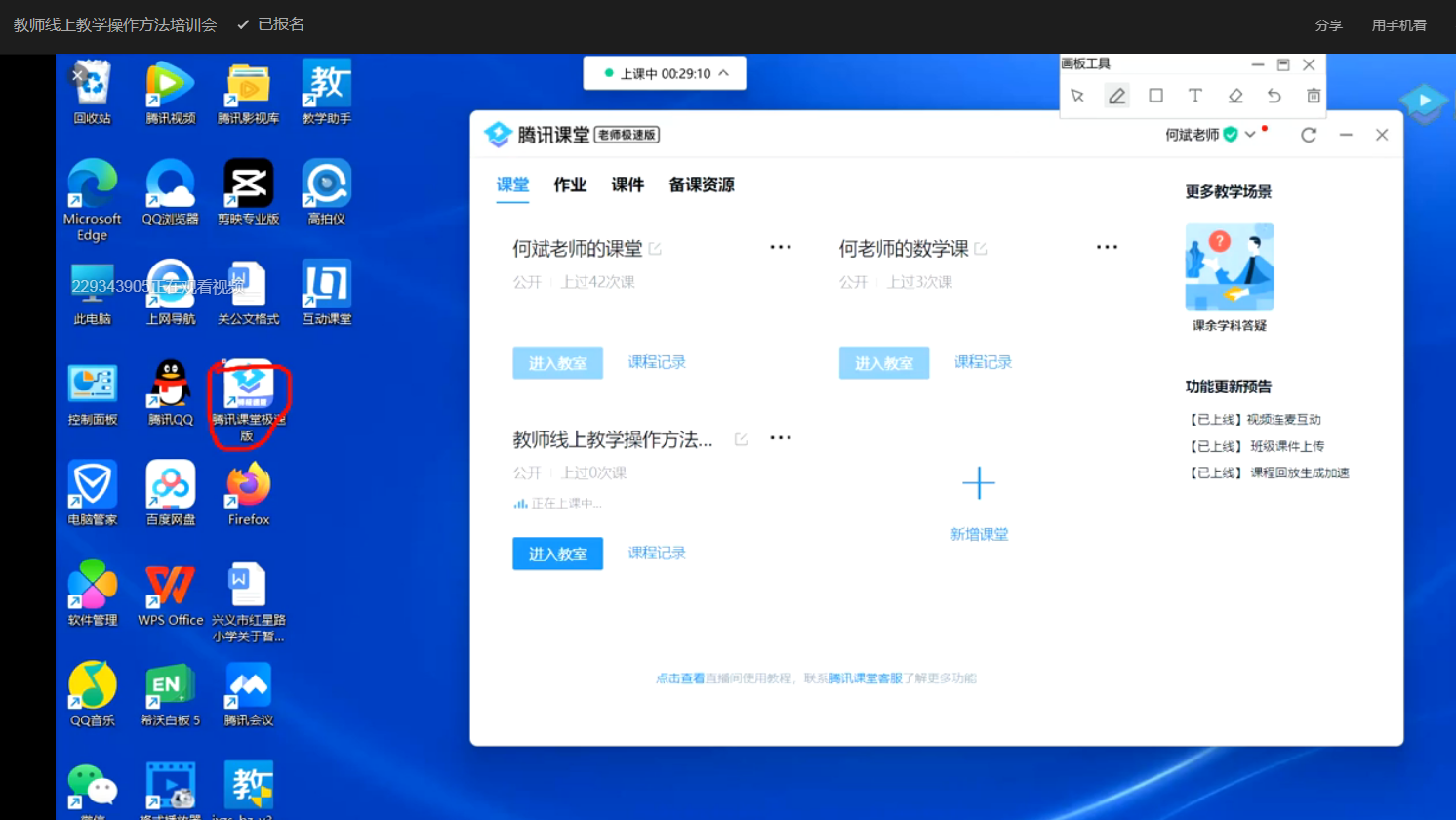Open edit icon beside 何斌老师的课堂
Viewport: 1456px width, 820px height.
(655, 249)
